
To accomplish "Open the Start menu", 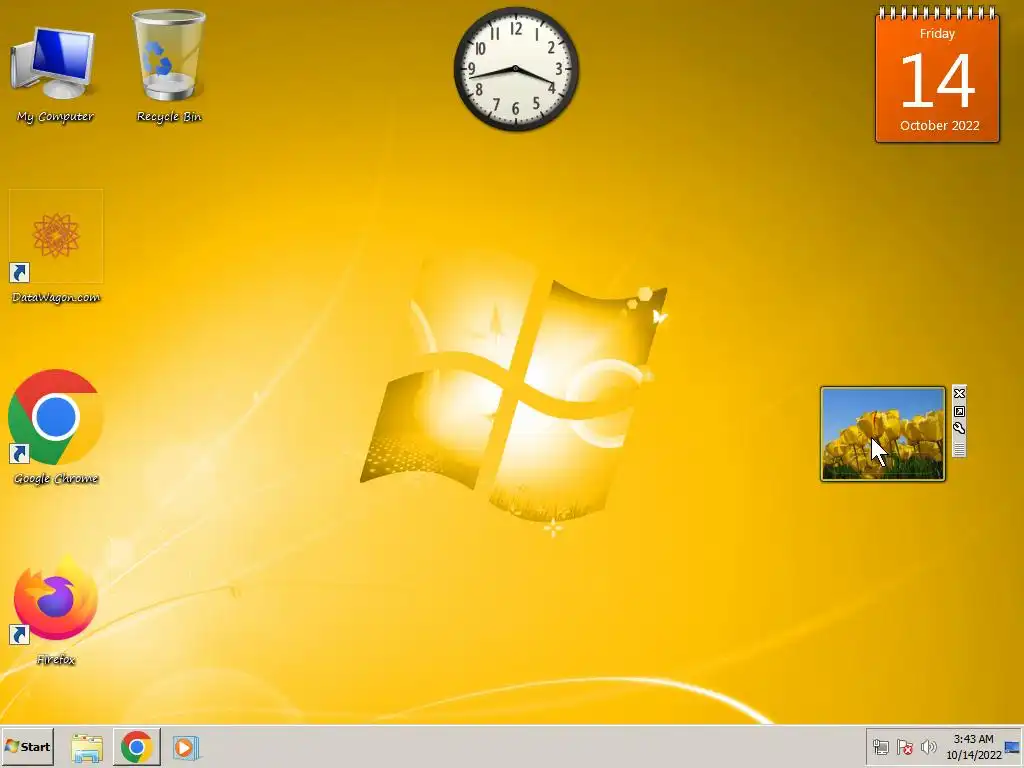I will pyautogui.click(x=27, y=746).
